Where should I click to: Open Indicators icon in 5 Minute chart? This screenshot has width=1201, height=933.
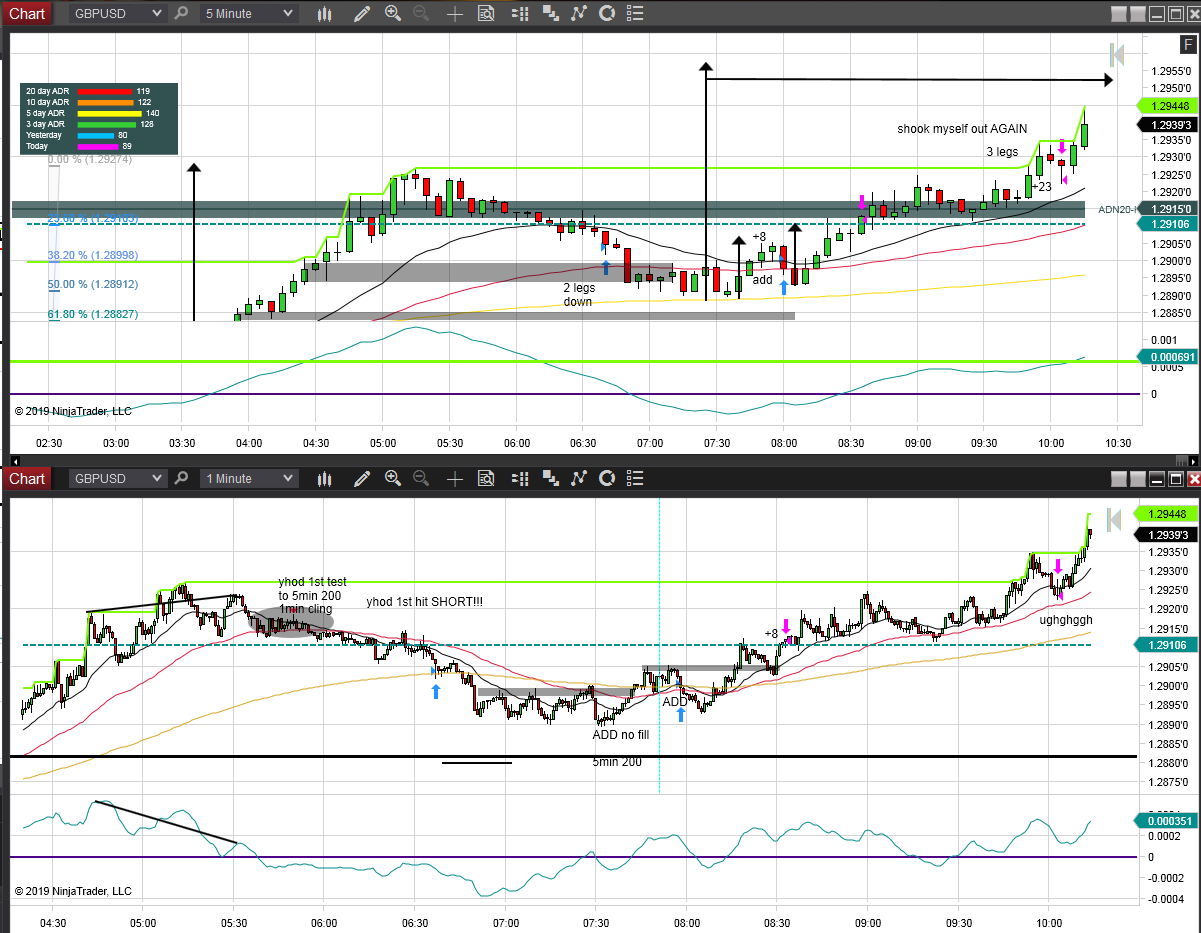(x=579, y=13)
